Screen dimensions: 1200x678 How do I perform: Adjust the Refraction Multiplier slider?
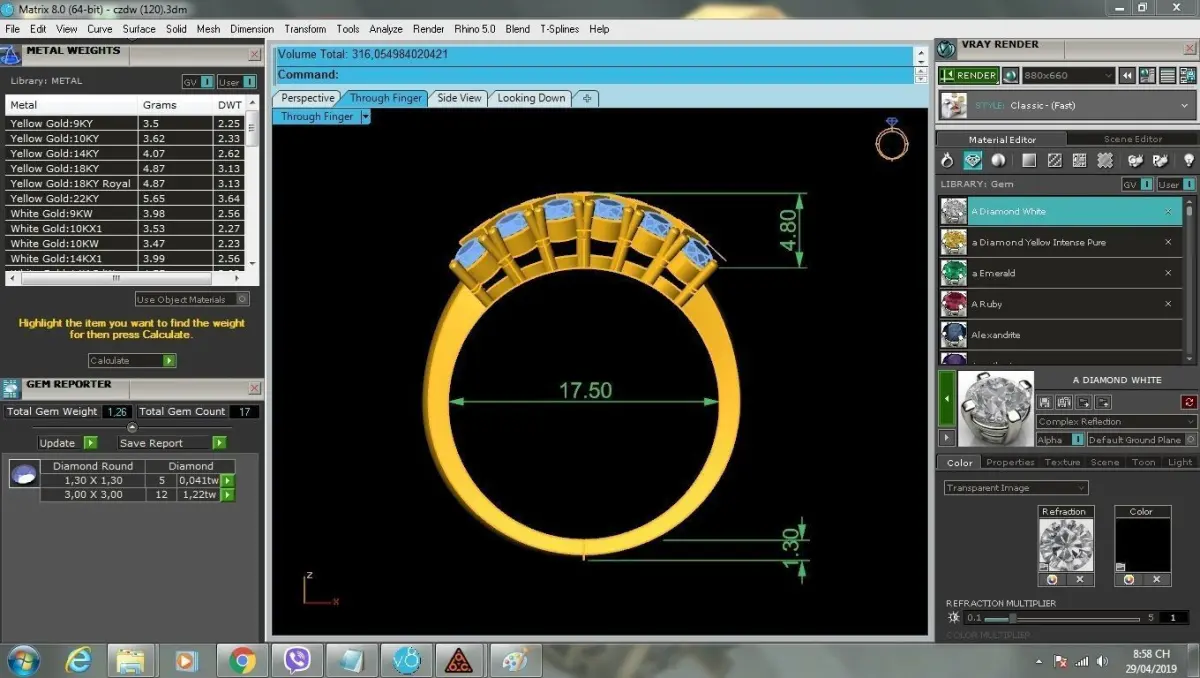[1013, 618]
